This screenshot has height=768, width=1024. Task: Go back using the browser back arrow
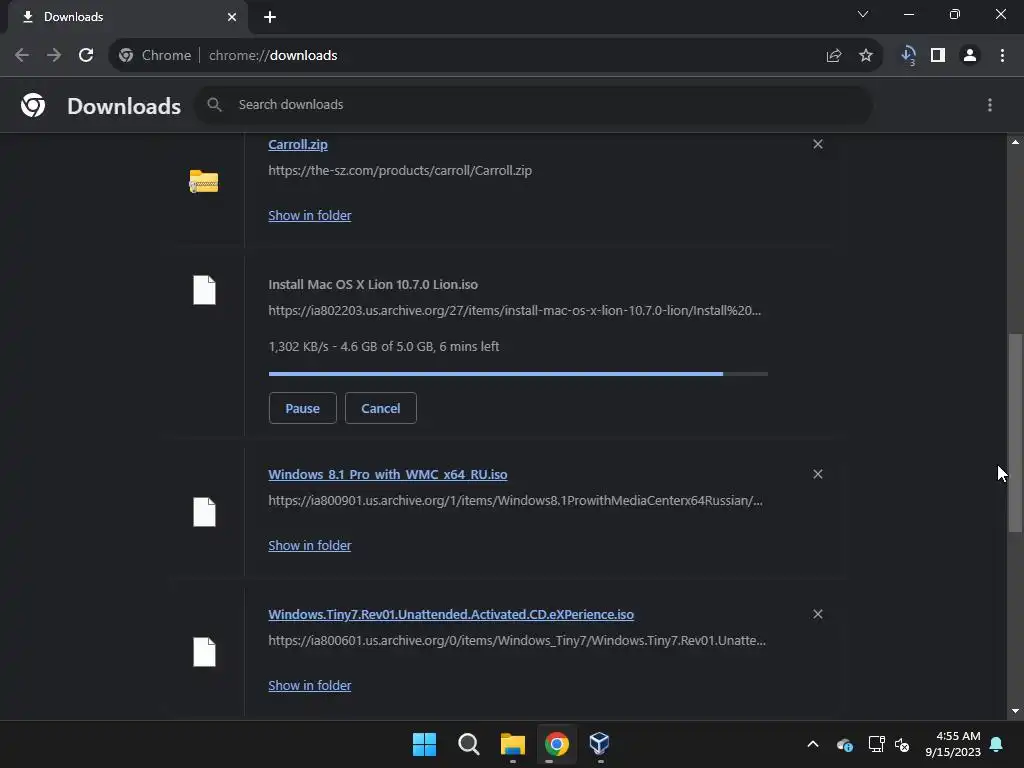22,56
